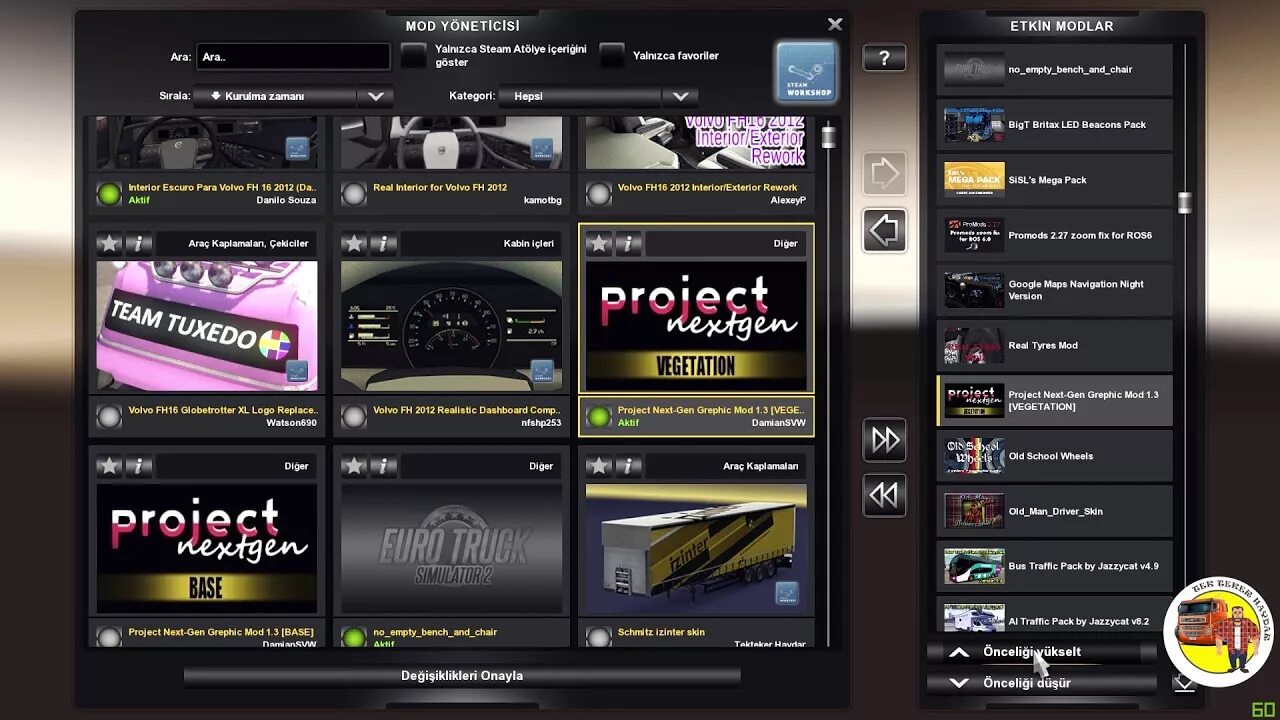Click the Realistic Dashboard gauge thumbnail

451,326
